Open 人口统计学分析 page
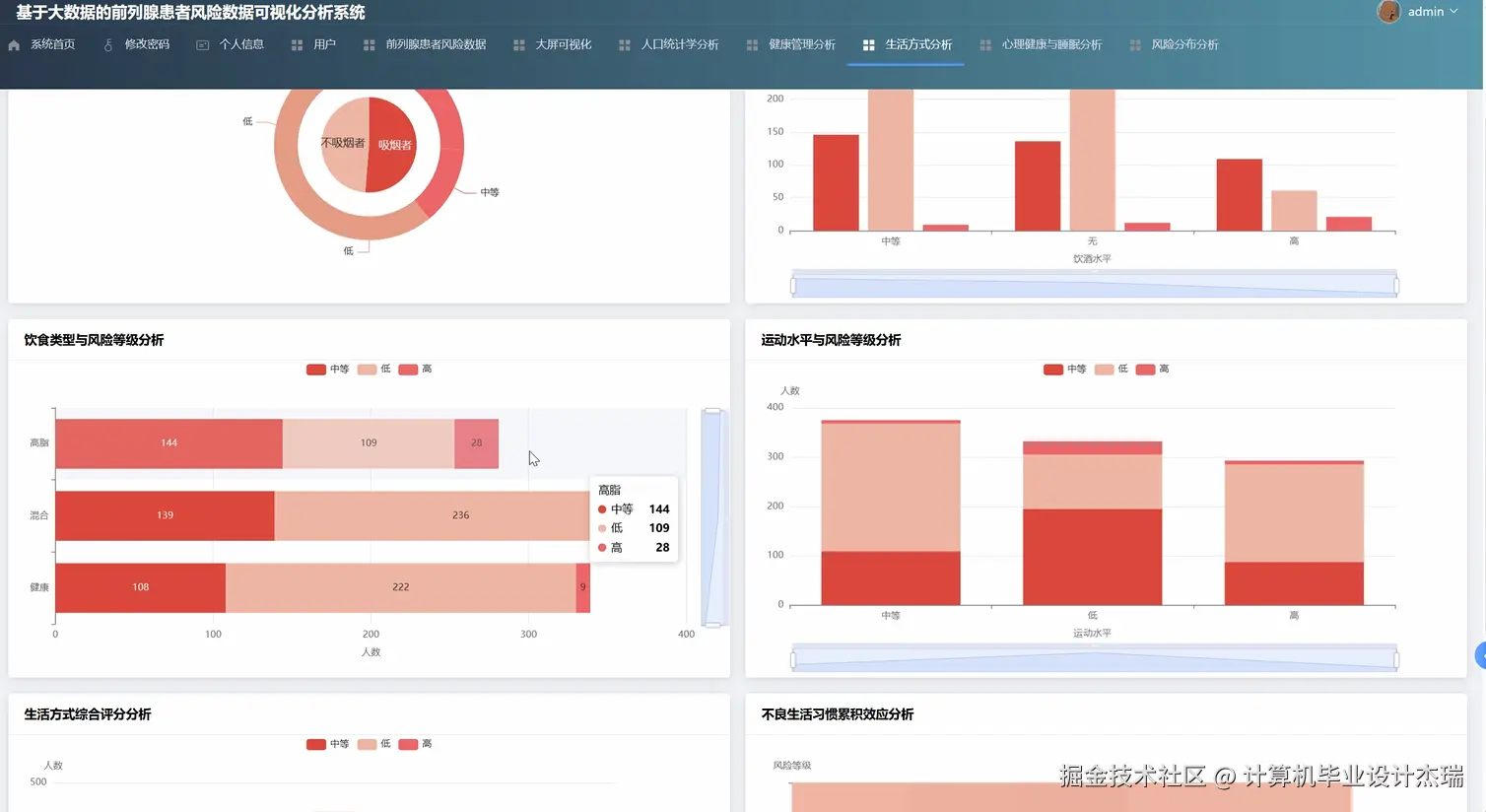 click(680, 44)
